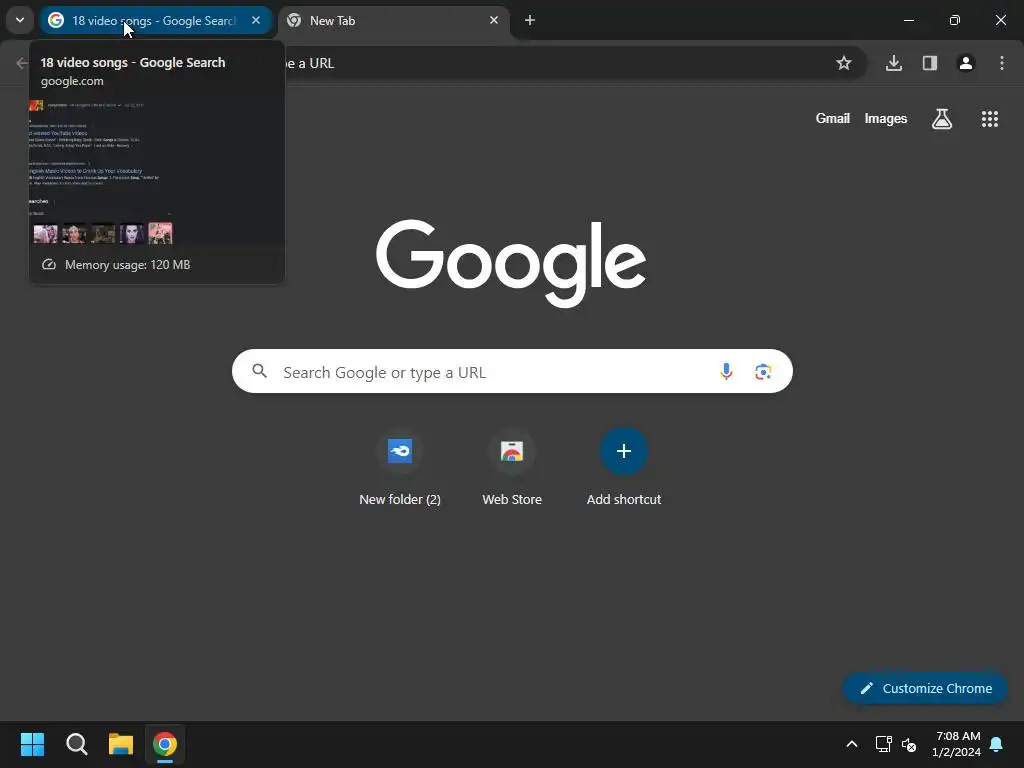Close the New Tab tab
Screen dimensions: 1024x768
point(494,20)
